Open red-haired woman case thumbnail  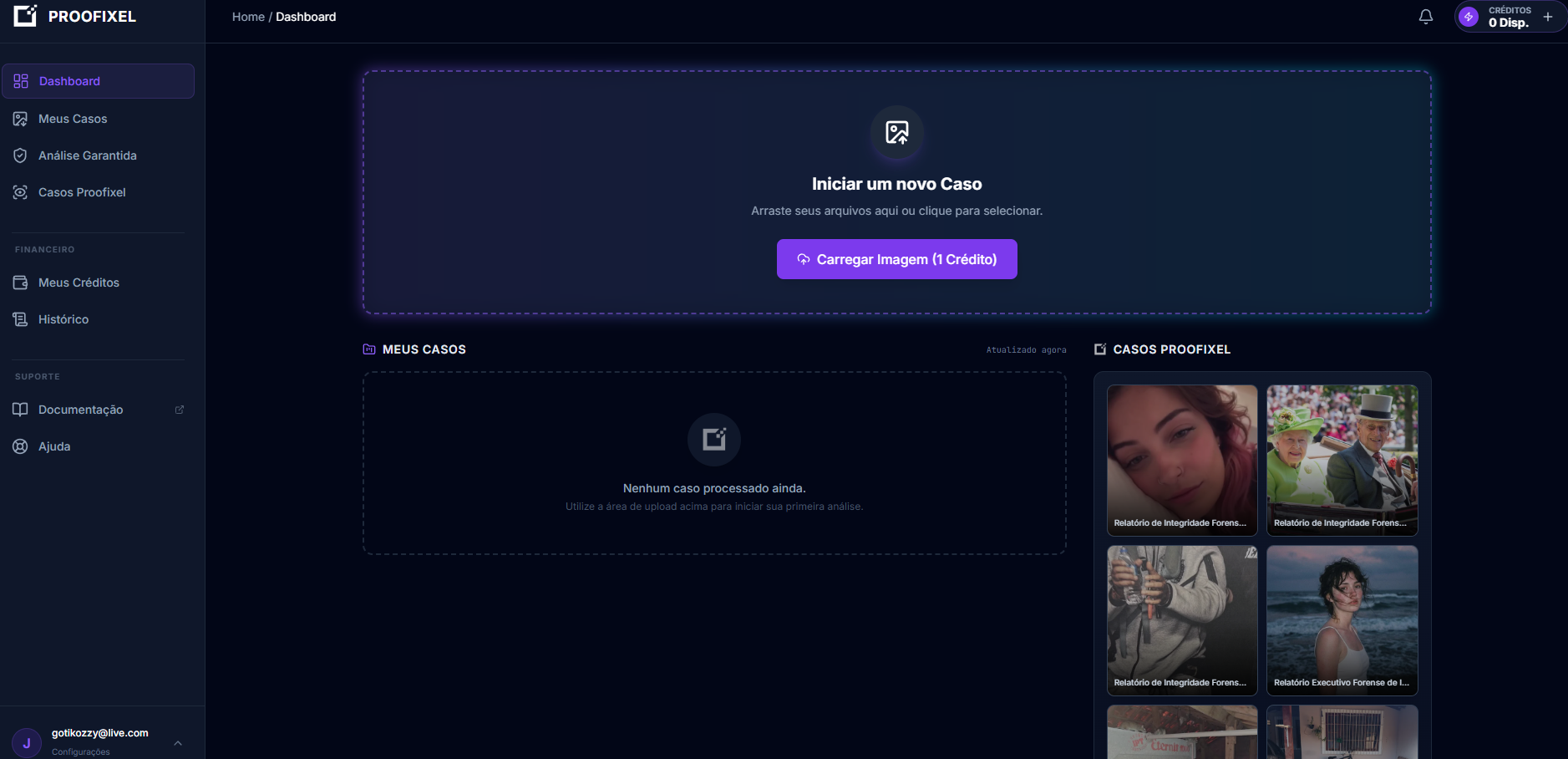1182,460
